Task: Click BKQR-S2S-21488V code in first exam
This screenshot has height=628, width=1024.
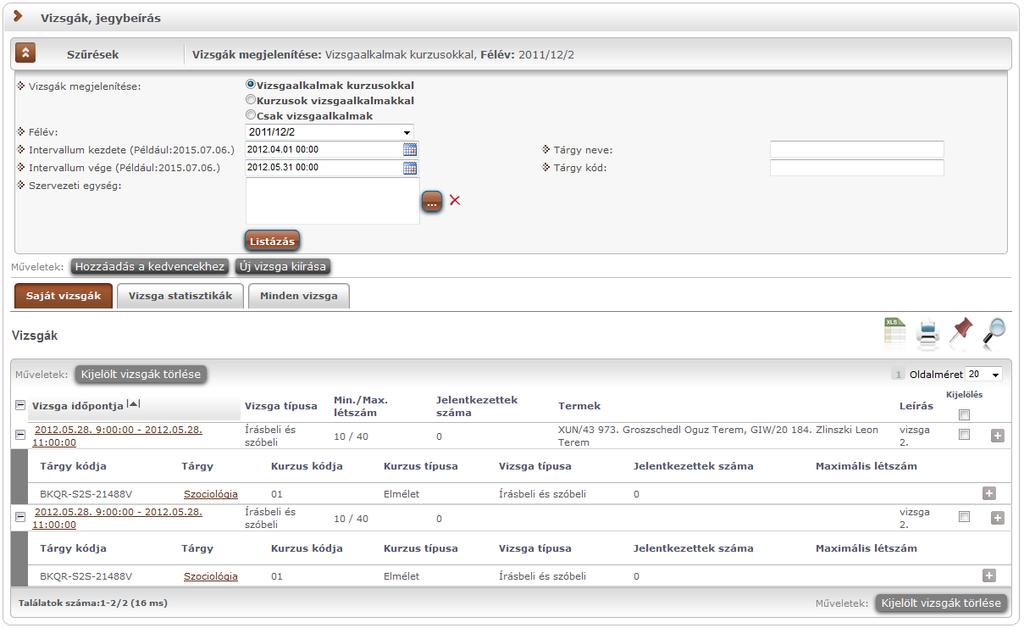Action: pos(86,494)
